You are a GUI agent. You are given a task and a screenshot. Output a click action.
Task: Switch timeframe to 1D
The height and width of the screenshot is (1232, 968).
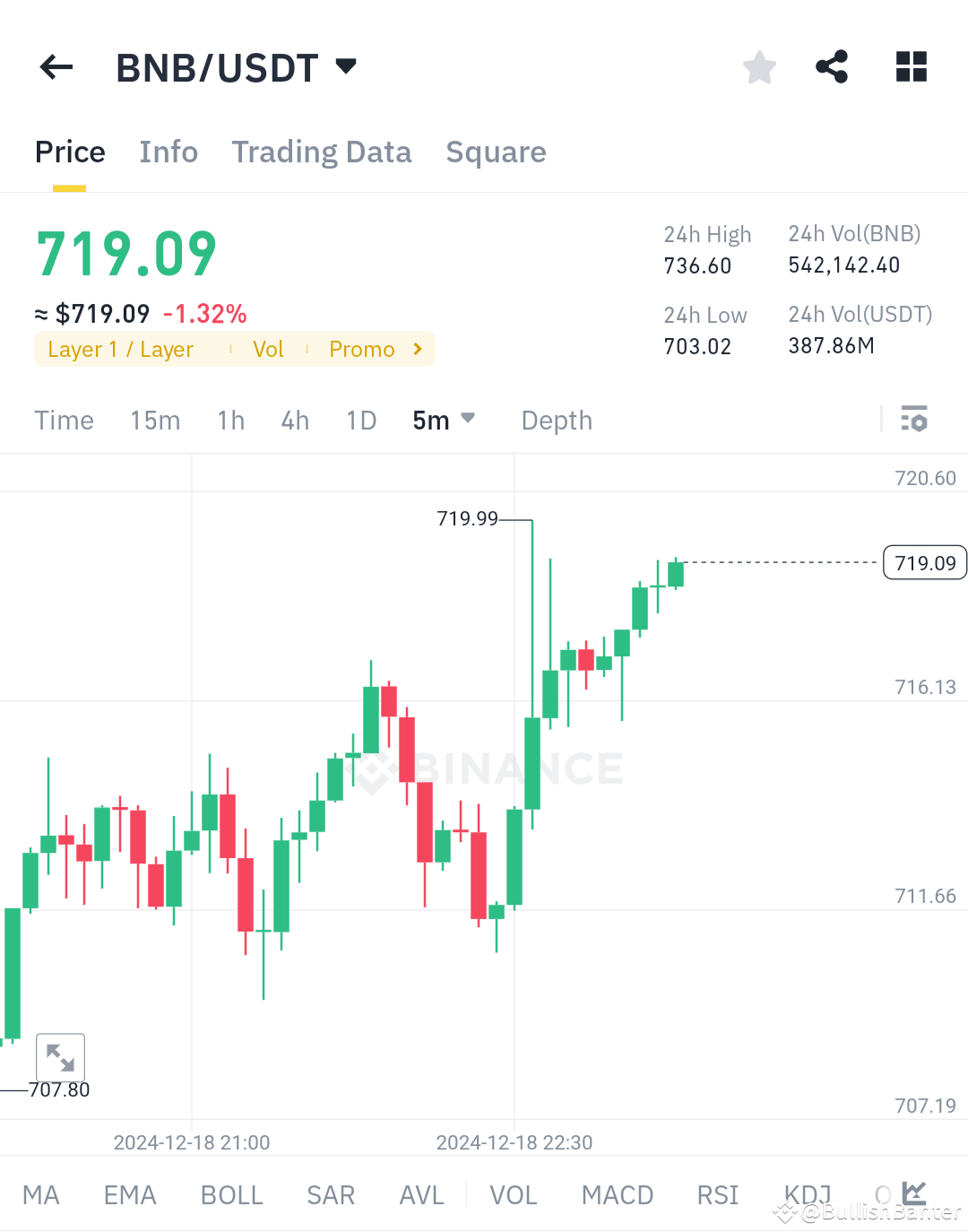[361, 420]
